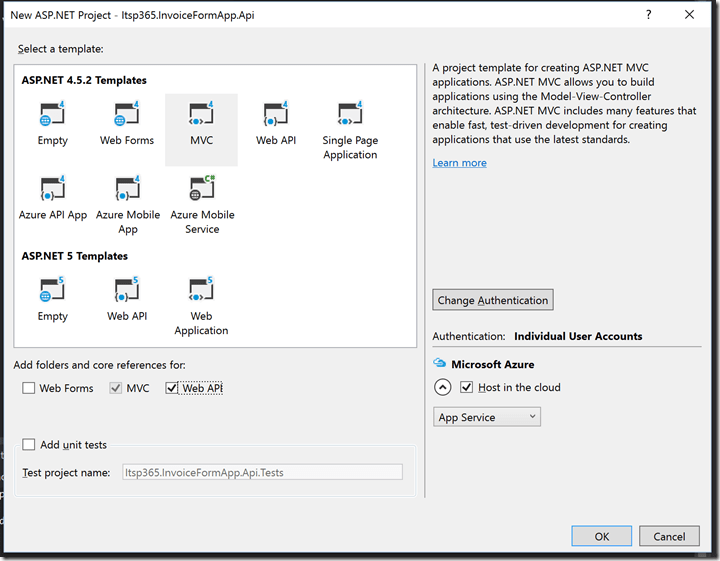Select the ASP.NET 5 Web API template
Screen dimensions: 720x561
[x=127, y=299]
